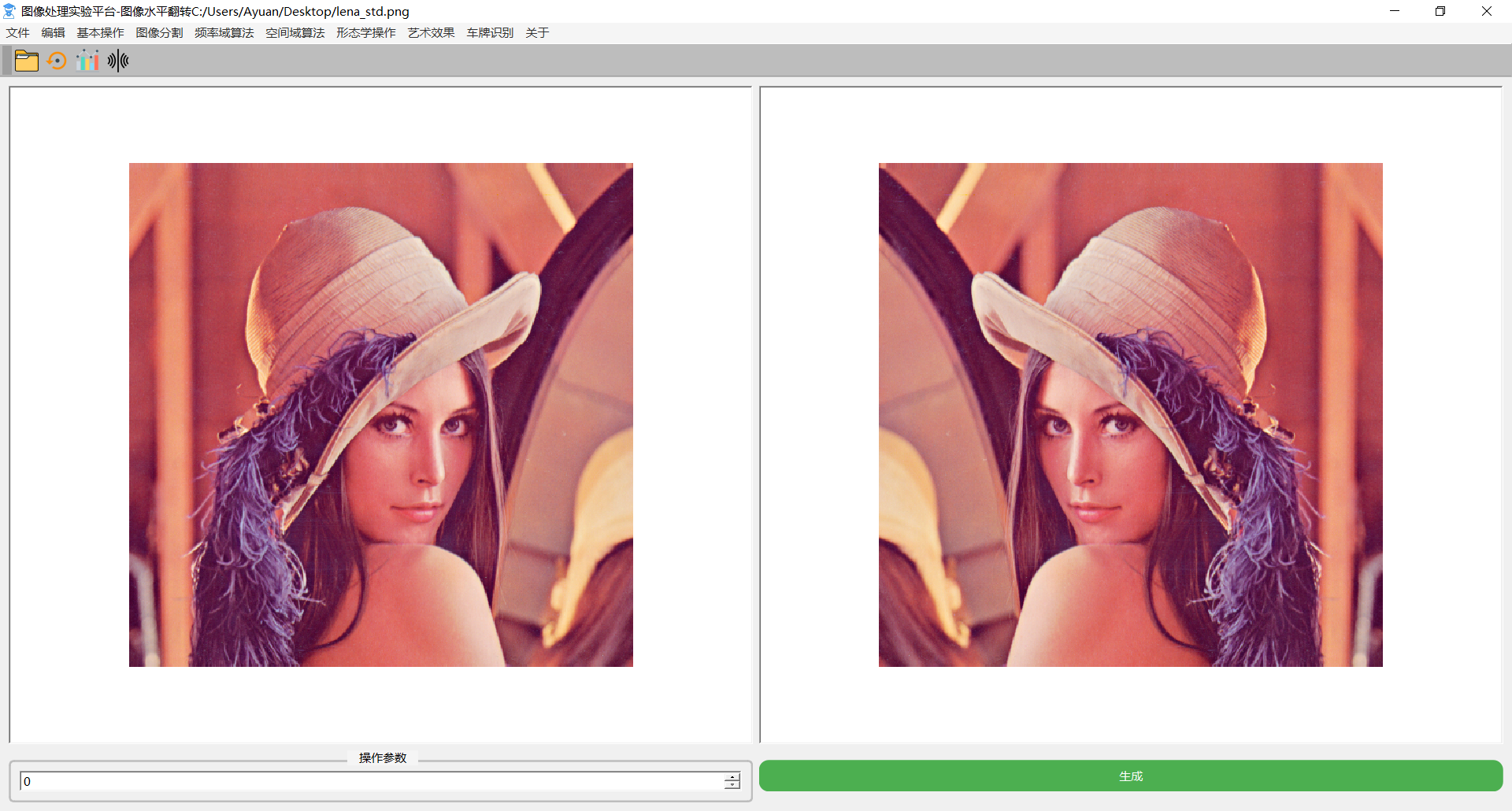The width and height of the screenshot is (1512, 811).
Task: Click the green 生成 button
Action: click(x=1131, y=776)
